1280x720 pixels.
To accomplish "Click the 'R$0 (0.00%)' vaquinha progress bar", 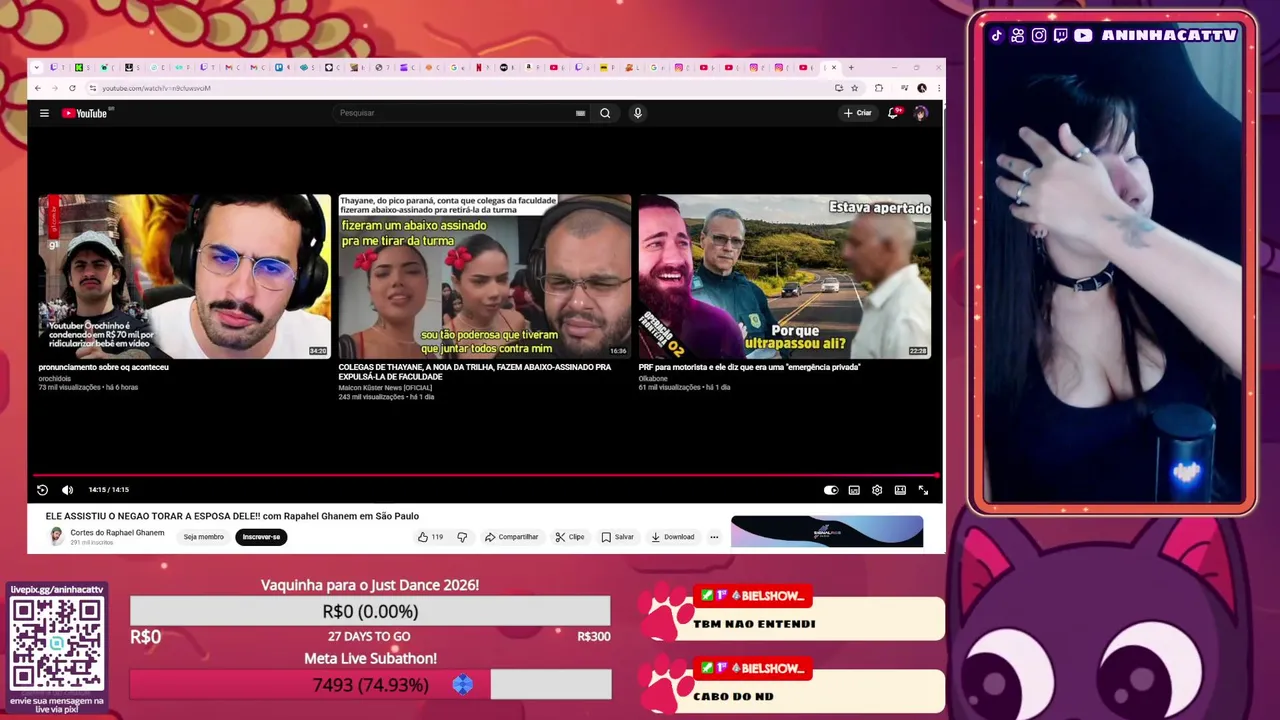I will coord(370,611).
